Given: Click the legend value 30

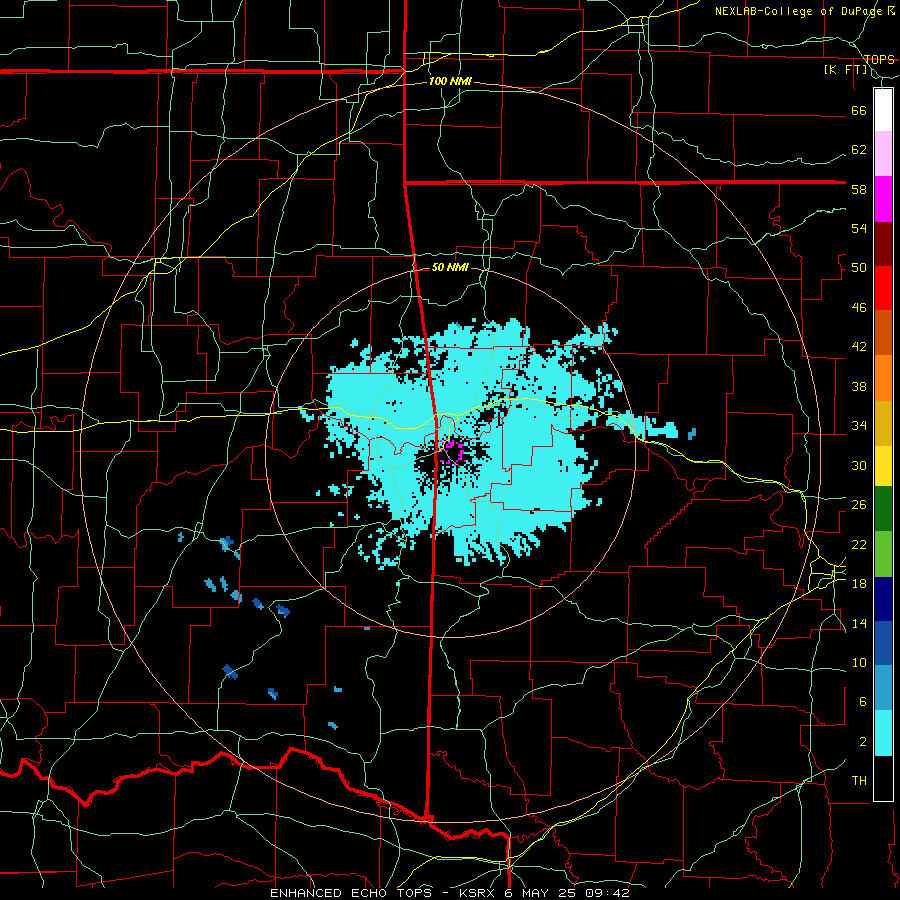Looking at the screenshot, I should (859, 465).
